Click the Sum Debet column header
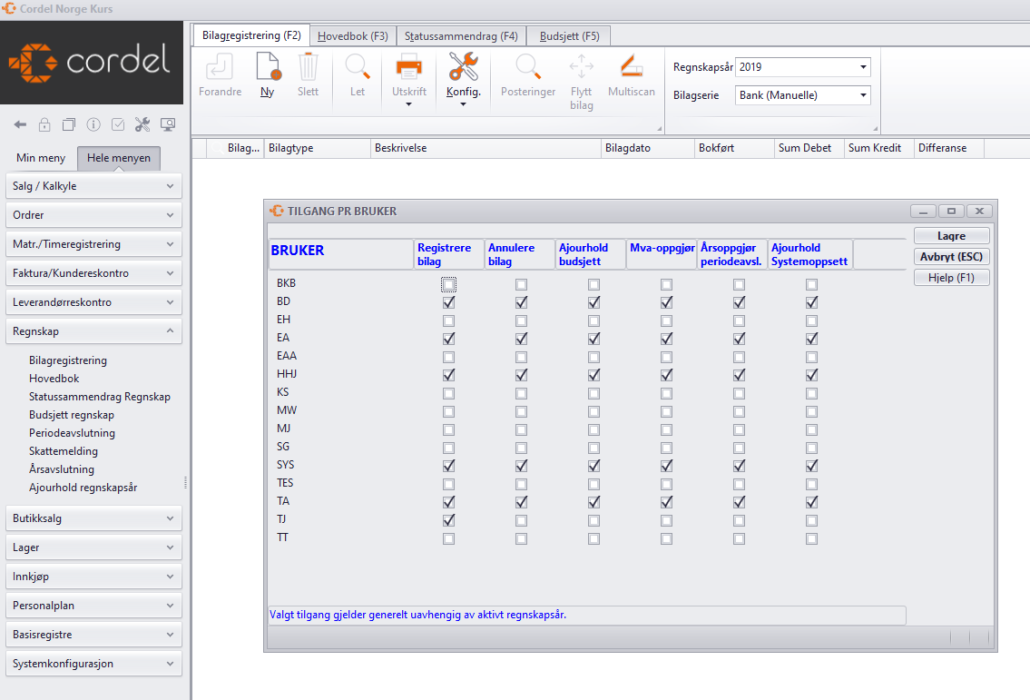 click(x=809, y=148)
